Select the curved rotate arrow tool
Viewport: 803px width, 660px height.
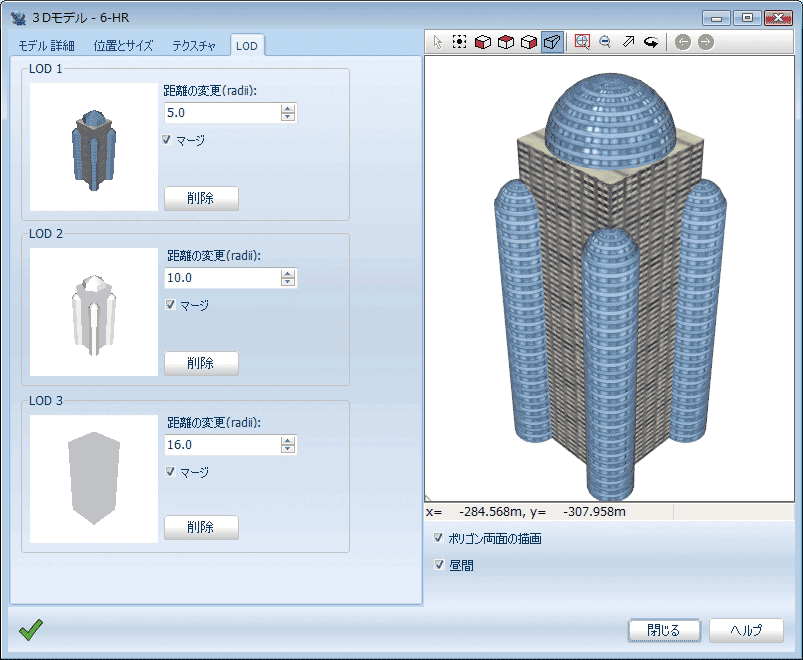coord(651,42)
